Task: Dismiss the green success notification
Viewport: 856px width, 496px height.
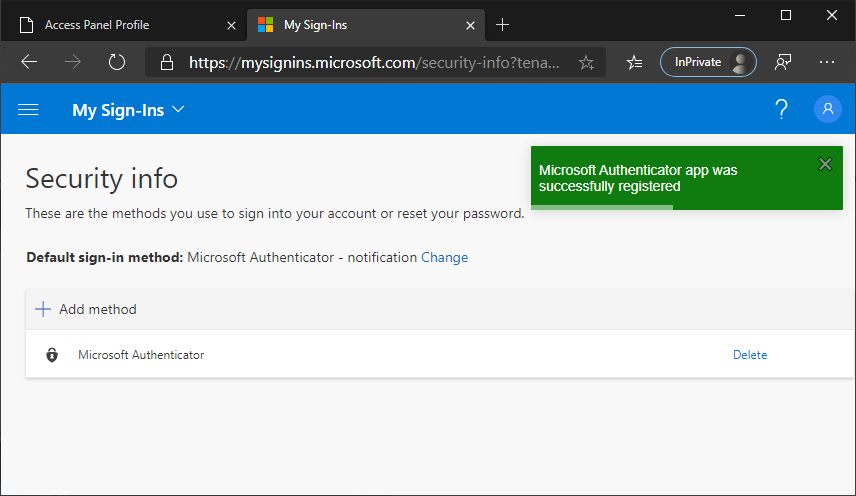Action: point(824,164)
